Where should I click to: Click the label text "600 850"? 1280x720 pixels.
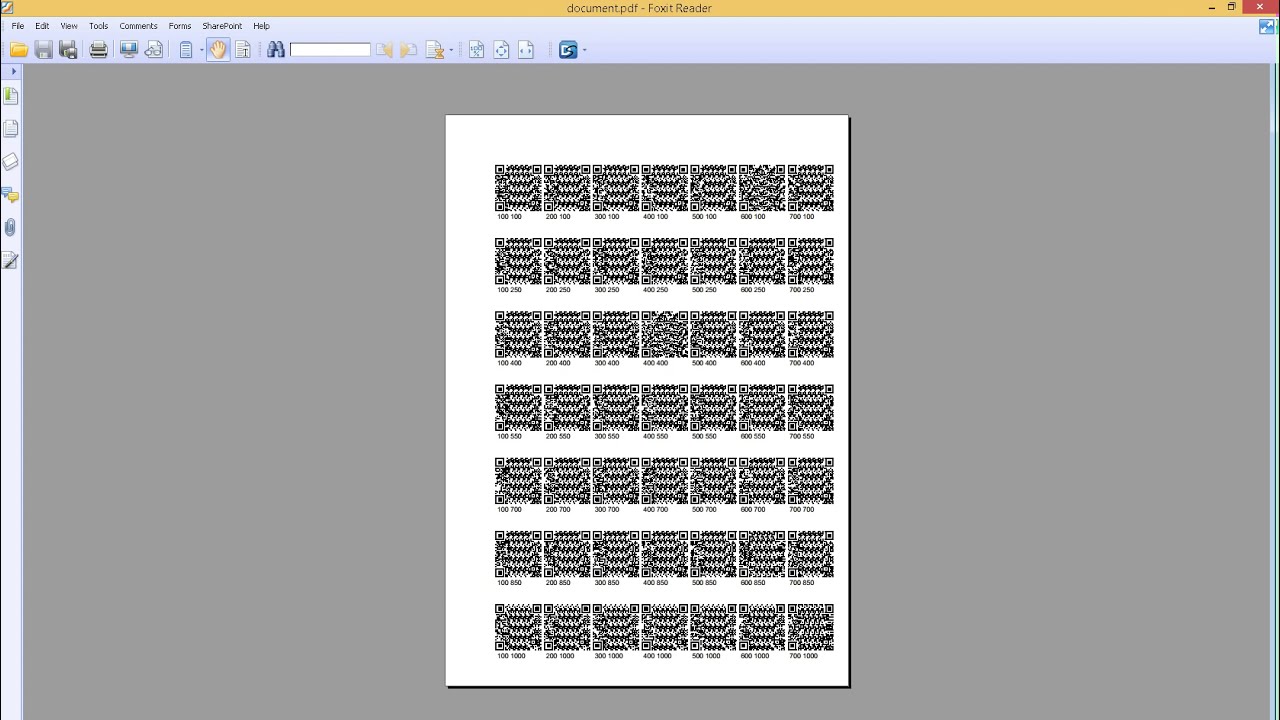(753, 583)
